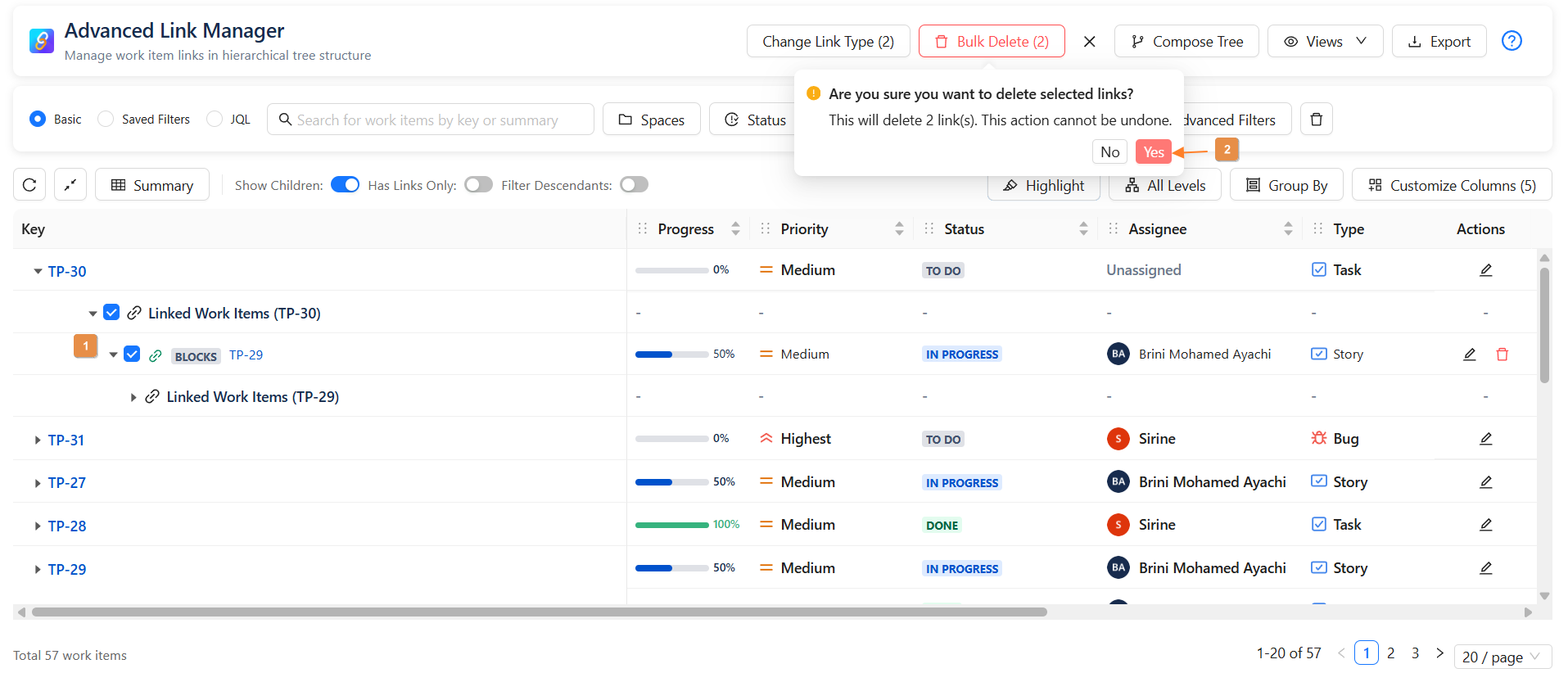Open the Views dropdown
The image size is (1568, 682).
click(x=1324, y=42)
